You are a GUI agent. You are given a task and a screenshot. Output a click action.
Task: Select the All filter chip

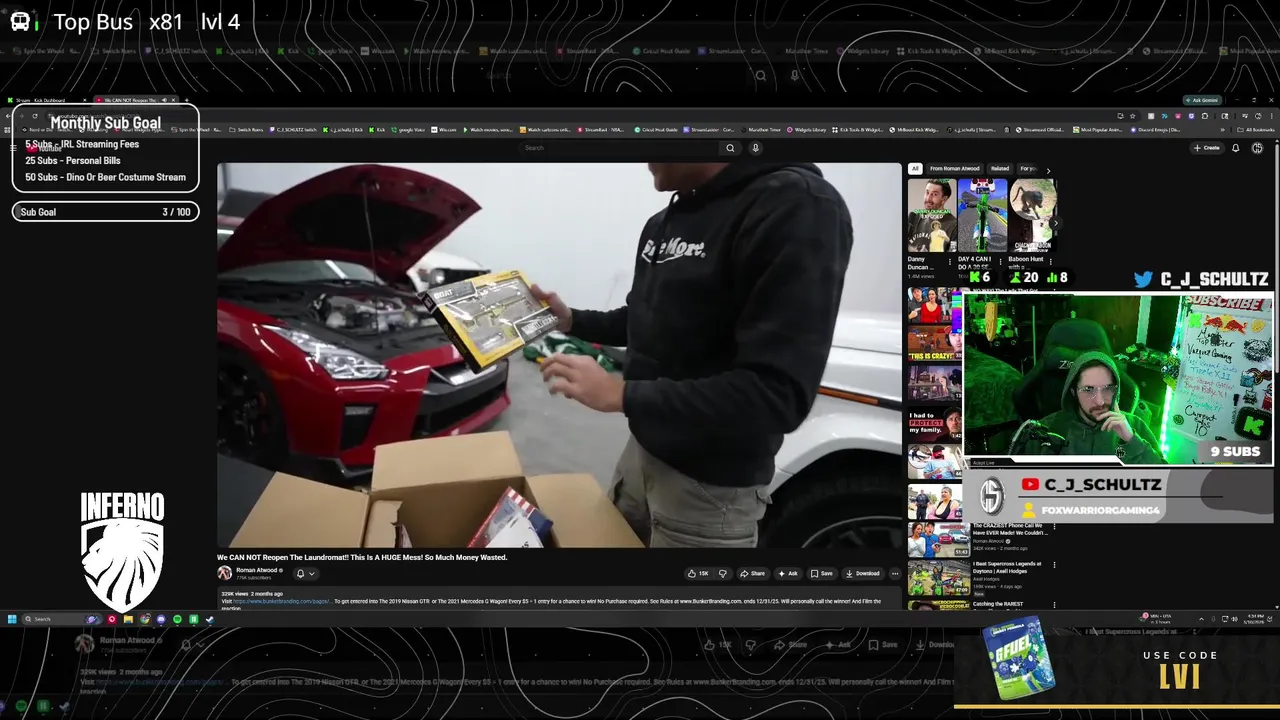click(x=915, y=169)
